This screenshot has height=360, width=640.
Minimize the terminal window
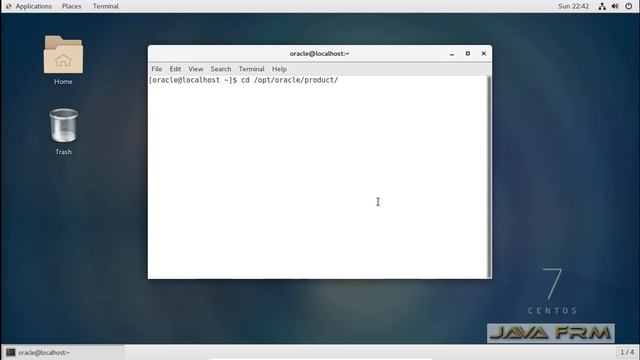point(452,54)
